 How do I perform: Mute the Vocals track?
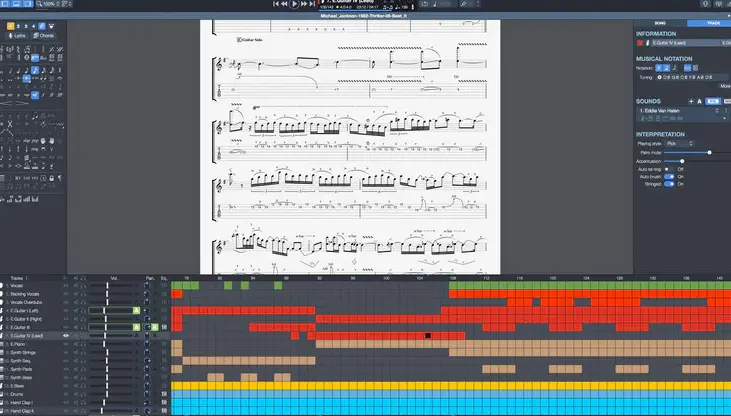[x=76, y=285]
